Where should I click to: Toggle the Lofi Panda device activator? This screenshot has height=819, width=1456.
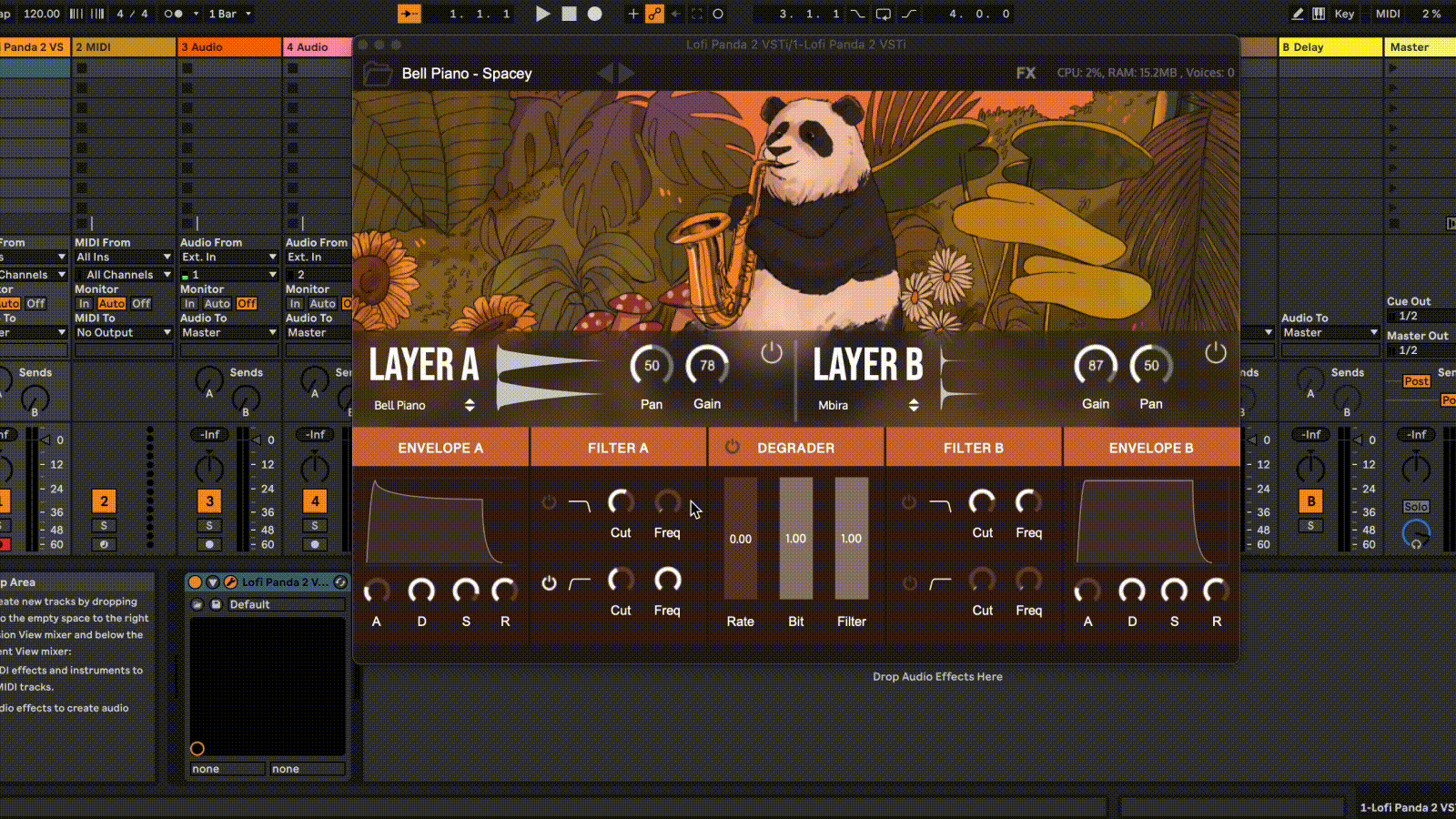coord(195,582)
